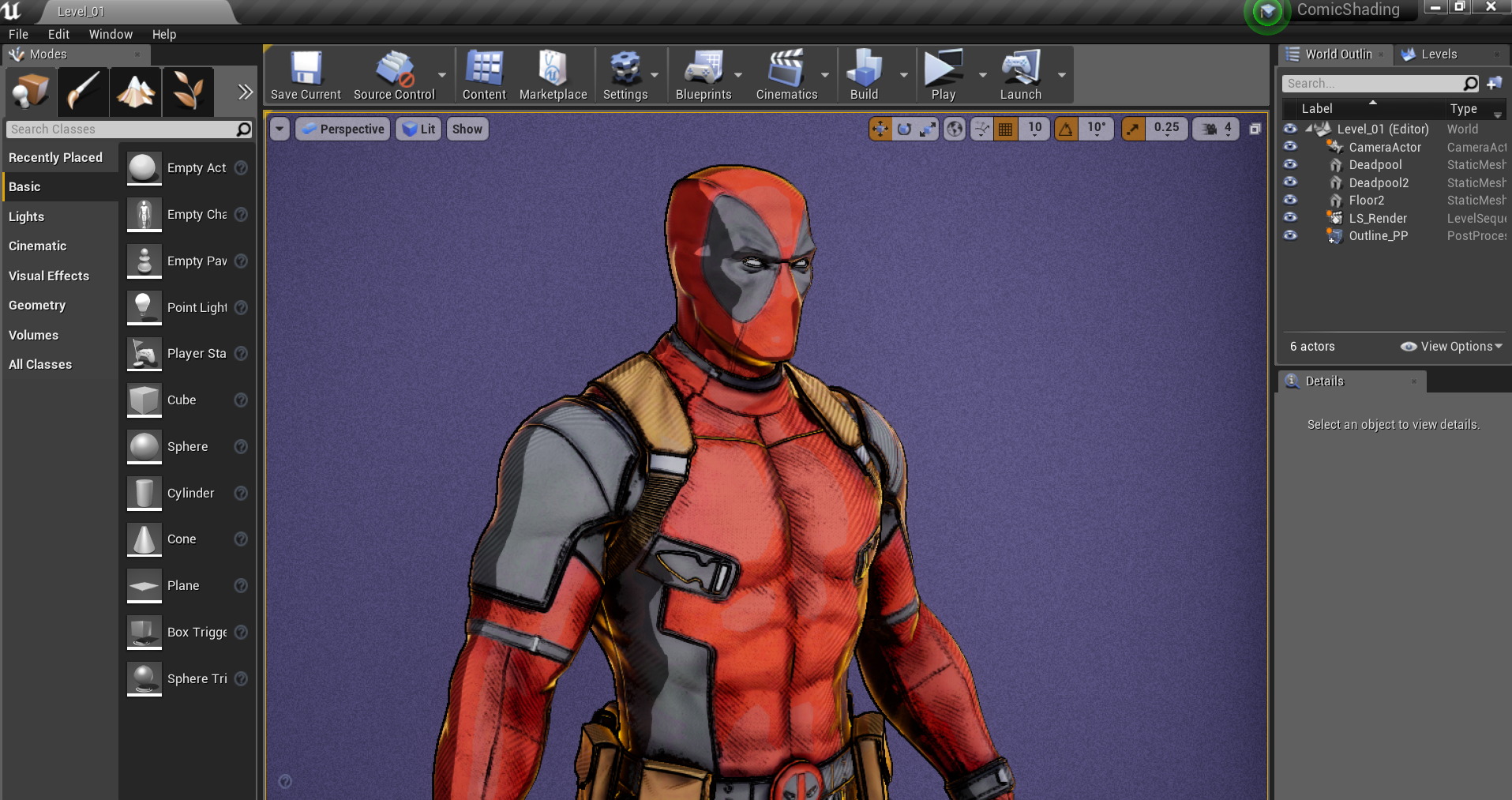Screen dimensions: 1512x800
Task: Open the rotation snap 10° dropdown
Action: 1096,129
